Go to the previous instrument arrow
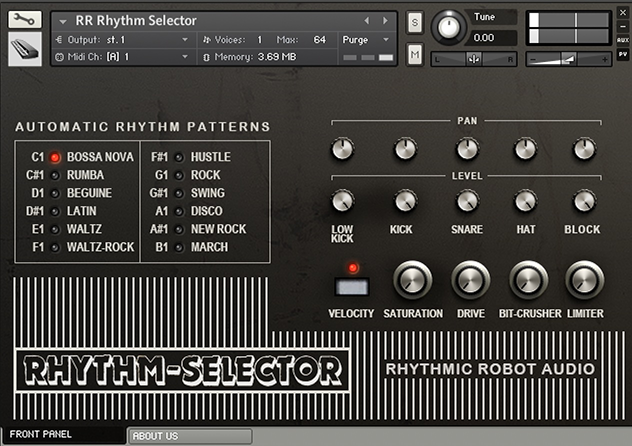632x446 pixels. tap(367, 20)
